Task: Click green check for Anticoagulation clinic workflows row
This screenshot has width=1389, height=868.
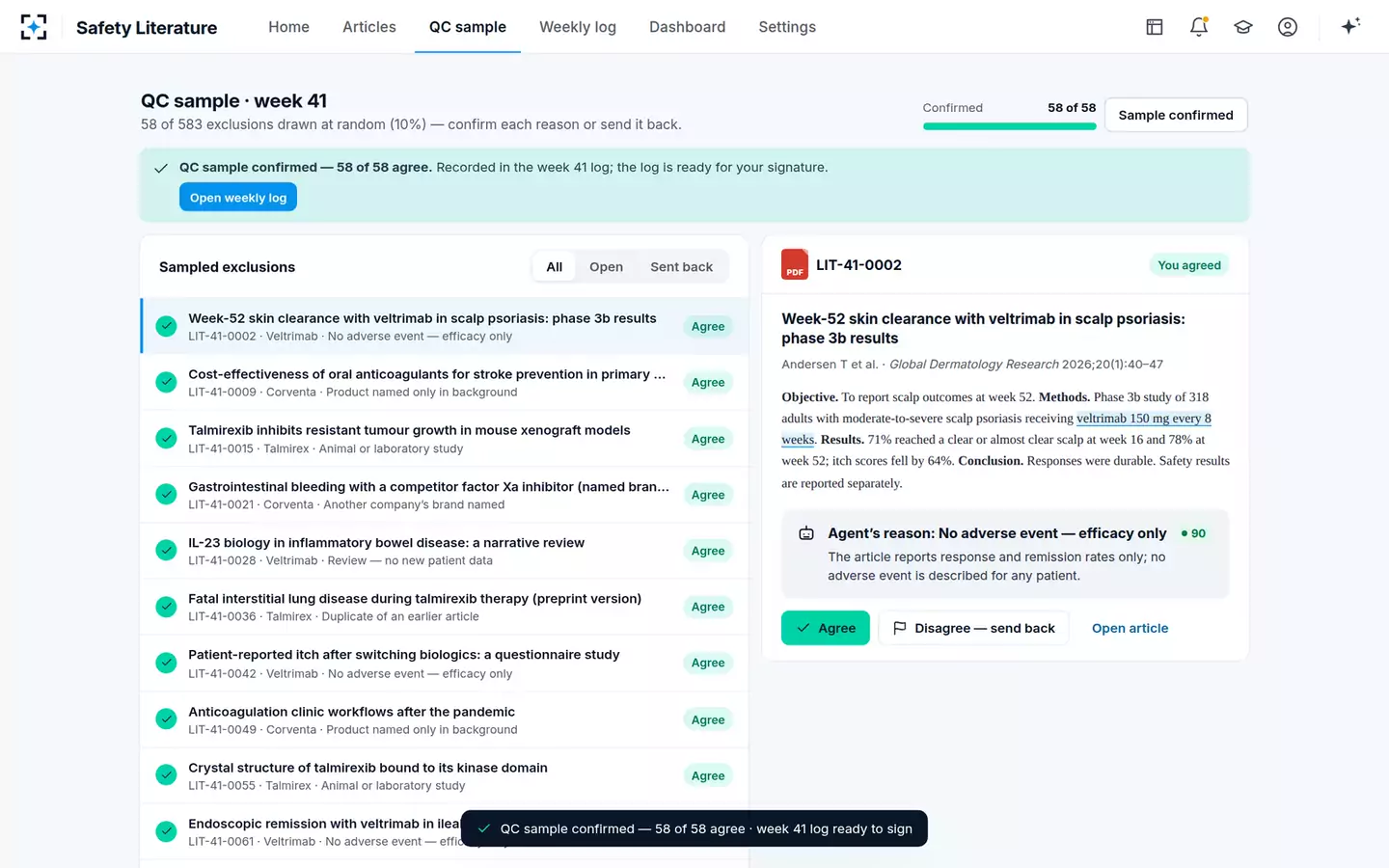Action: pos(167,719)
